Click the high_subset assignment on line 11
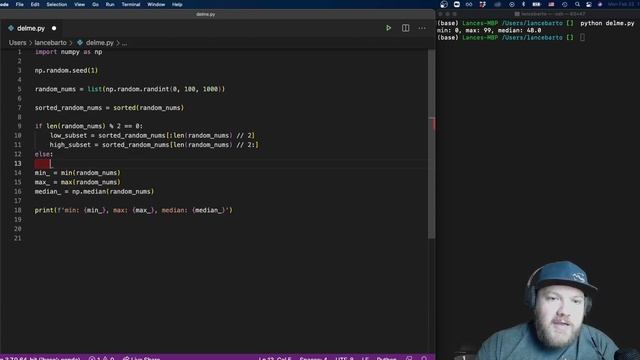The height and width of the screenshot is (360, 640). click(x=154, y=145)
